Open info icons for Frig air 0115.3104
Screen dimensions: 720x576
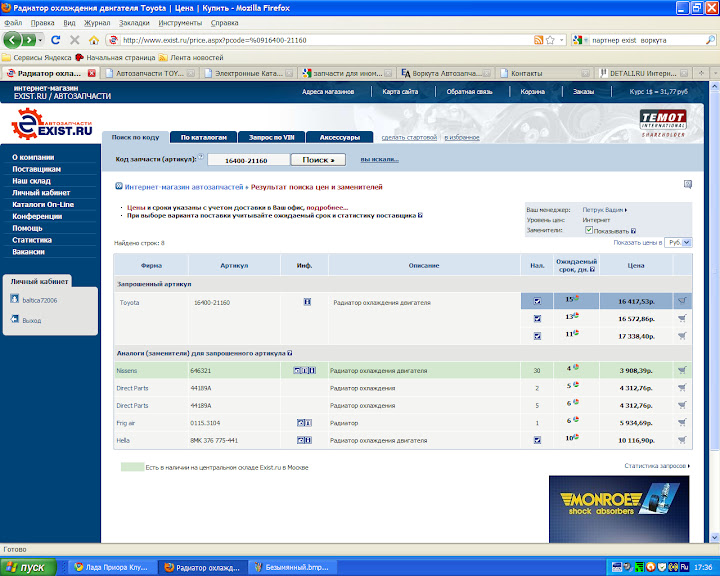pyautogui.click(x=304, y=423)
